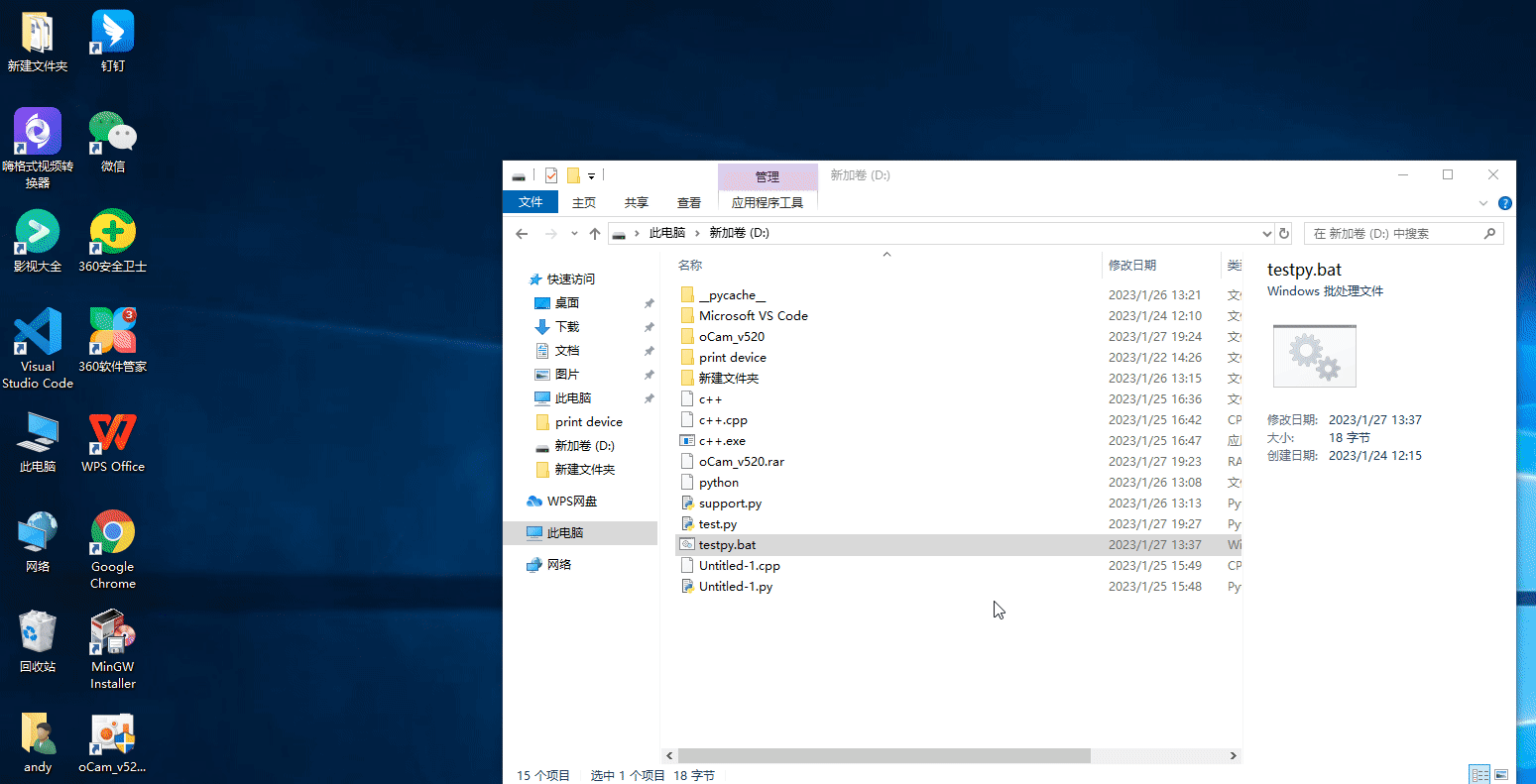
Task: Open the 共享 ribbon tab
Action: 637,202
